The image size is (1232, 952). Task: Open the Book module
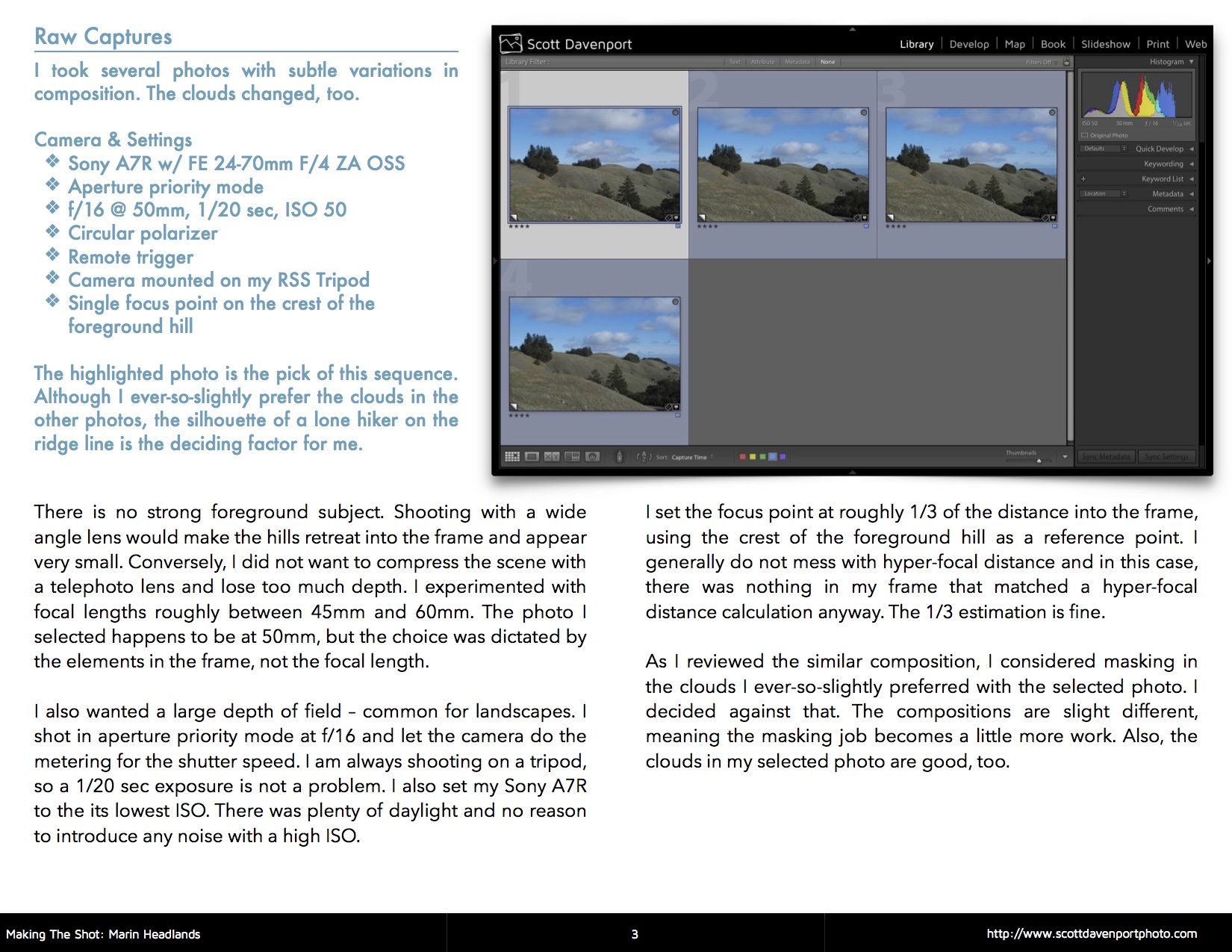coord(1053,44)
